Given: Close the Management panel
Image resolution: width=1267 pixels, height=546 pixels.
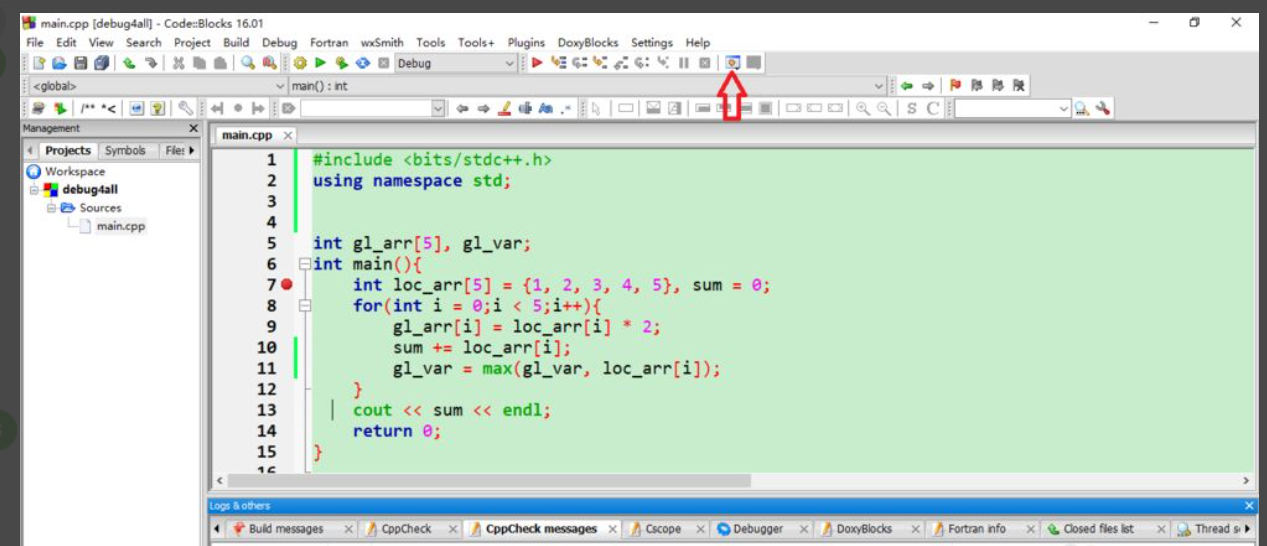Looking at the screenshot, I should pos(194,128).
